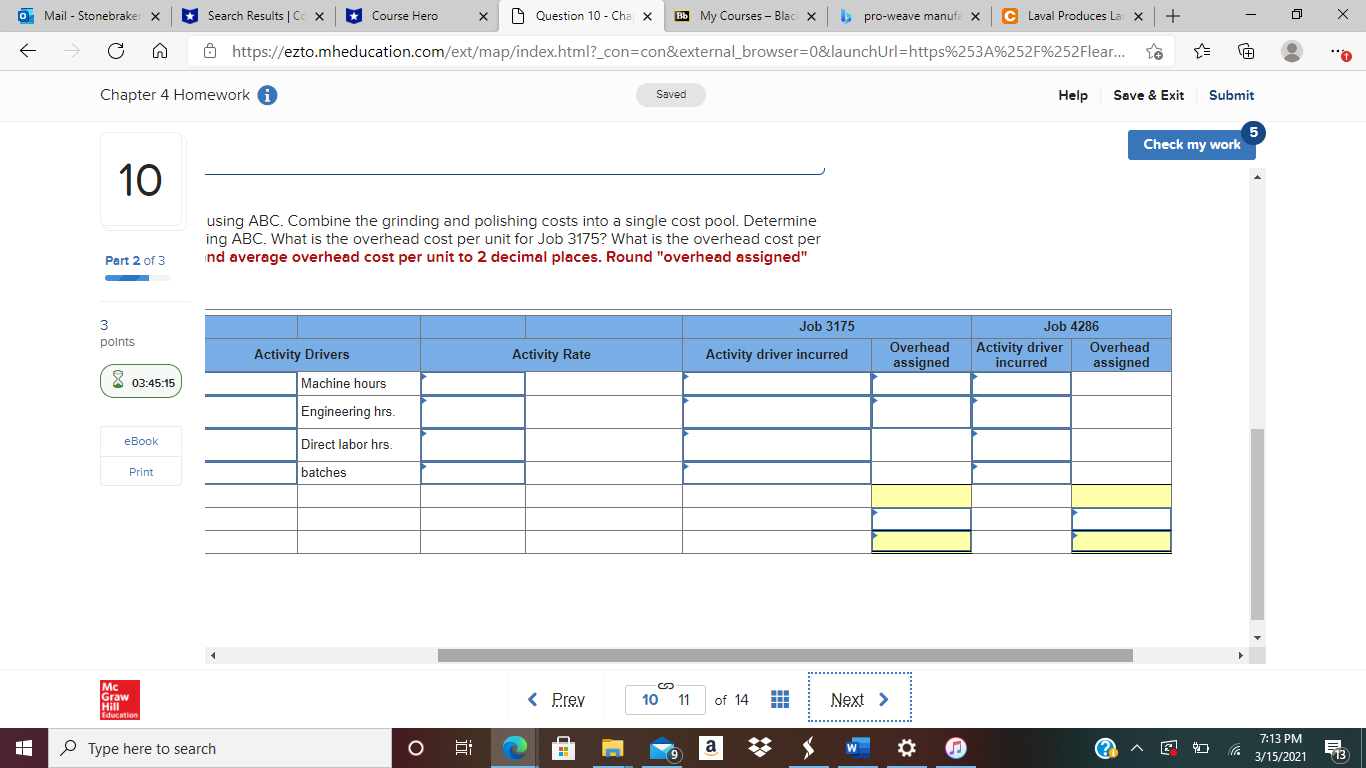This screenshot has height=768, width=1366.
Task: Open the eBook link
Action: pos(140,441)
